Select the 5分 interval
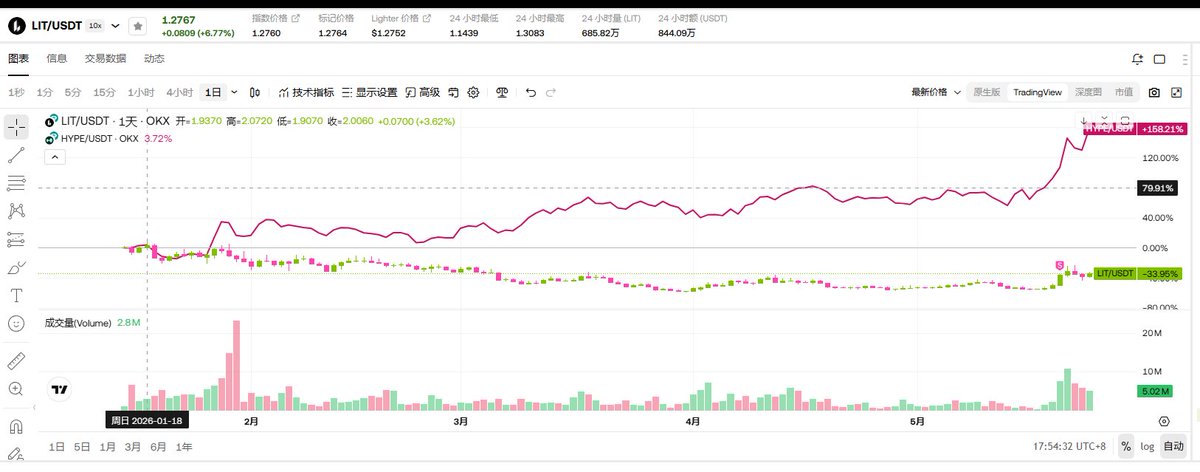 tap(73, 92)
